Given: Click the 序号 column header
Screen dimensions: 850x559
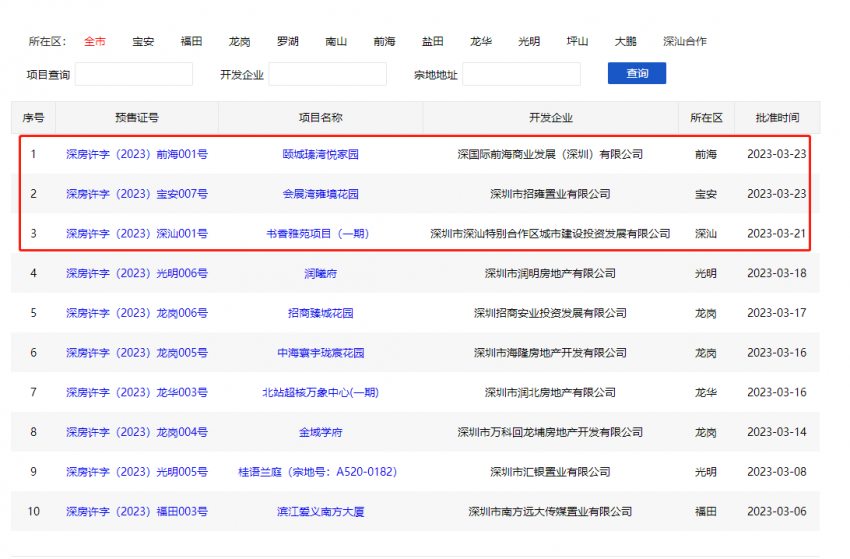Looking at the screenshot, I should click(x=33, y=118).
